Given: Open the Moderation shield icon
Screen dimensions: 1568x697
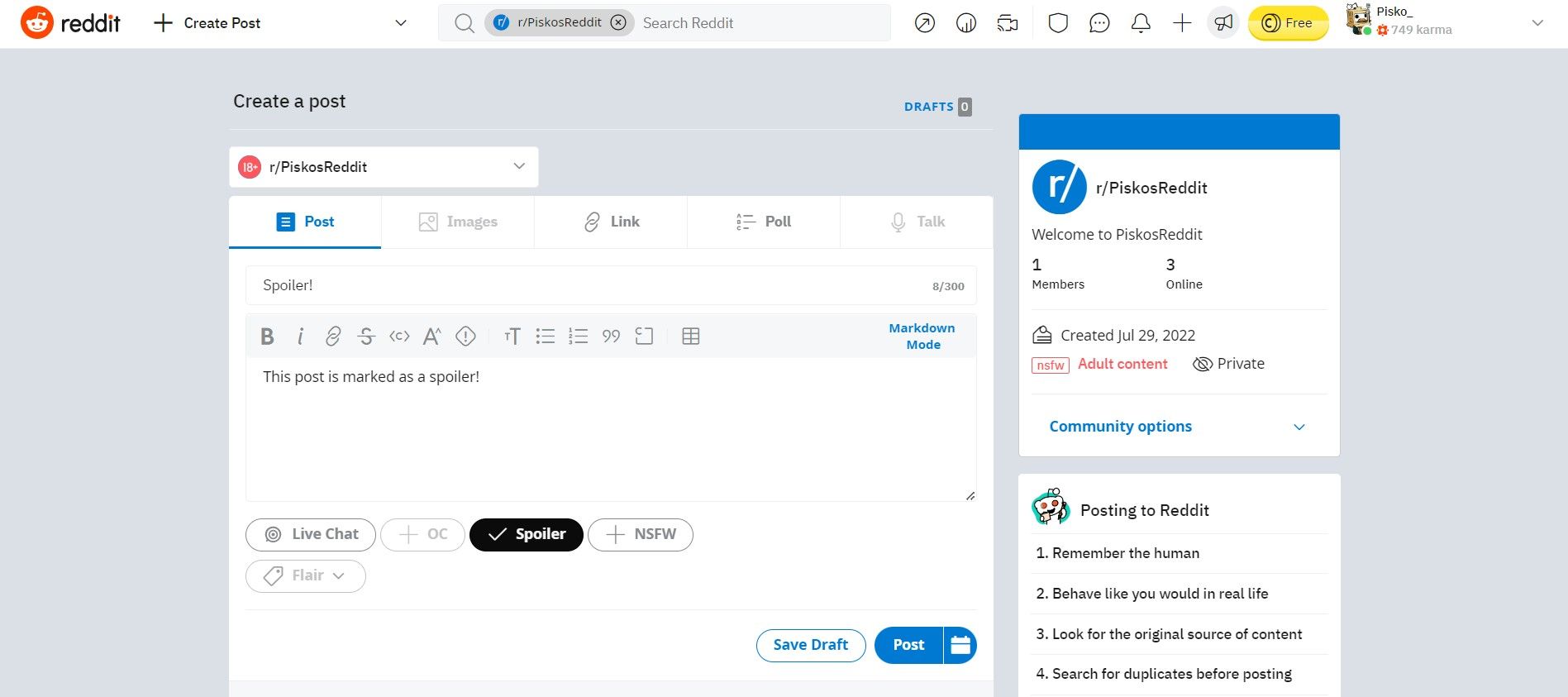Looking at the screenshot, I should click(x=1058, y=23).
